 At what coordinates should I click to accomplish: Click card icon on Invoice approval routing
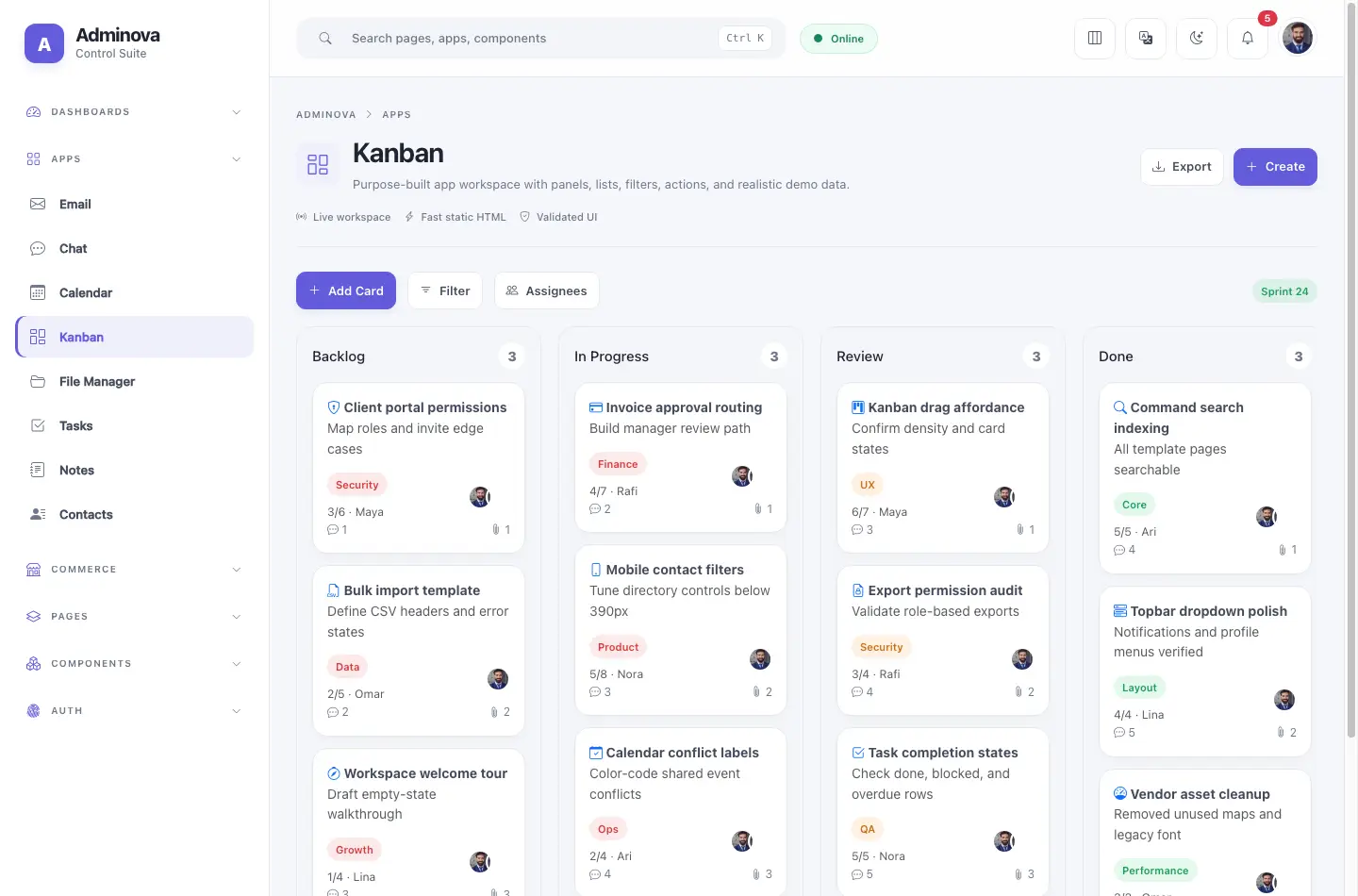tap(596, 407)
